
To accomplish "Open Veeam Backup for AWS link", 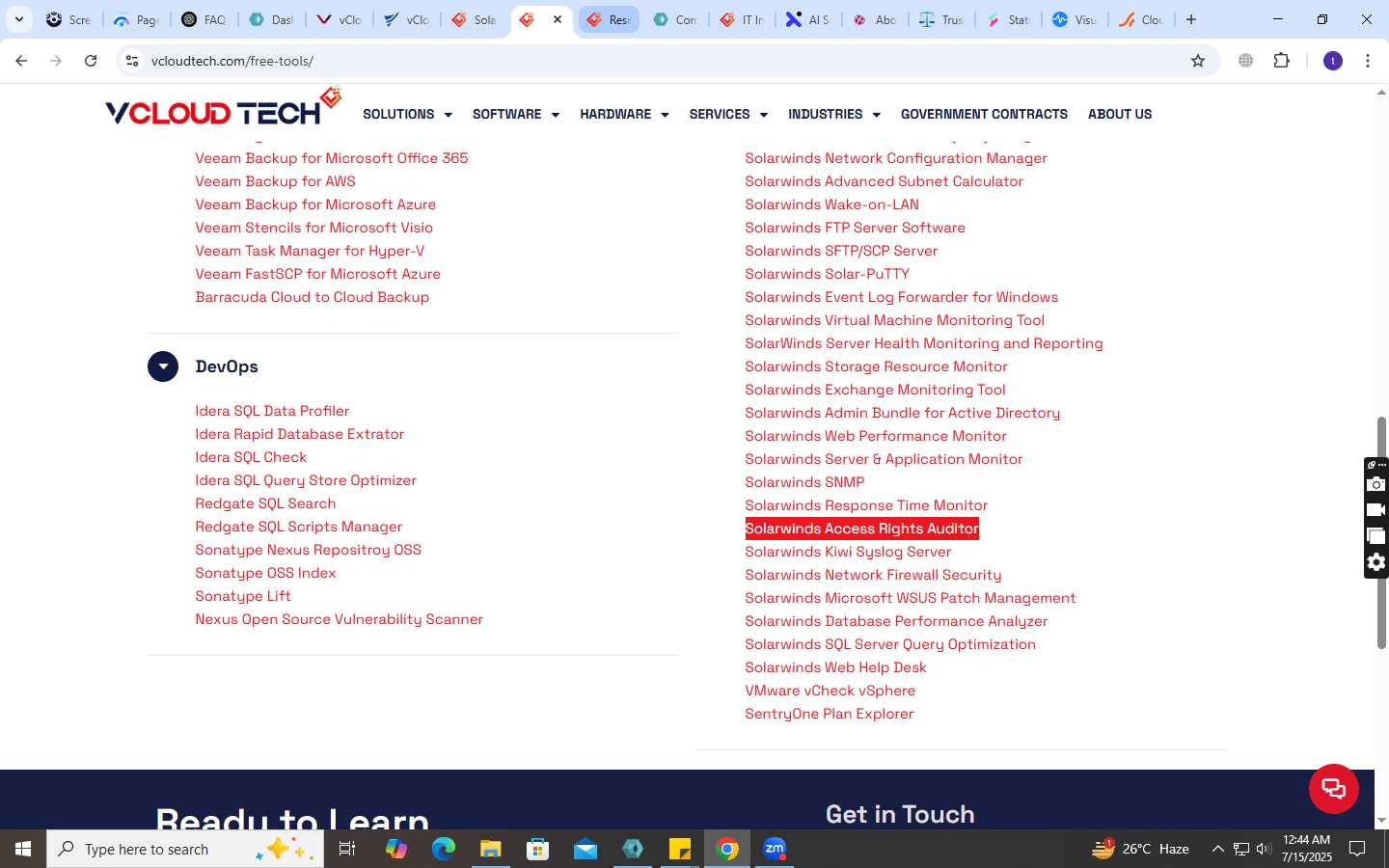I will click(x=275, y=181).
